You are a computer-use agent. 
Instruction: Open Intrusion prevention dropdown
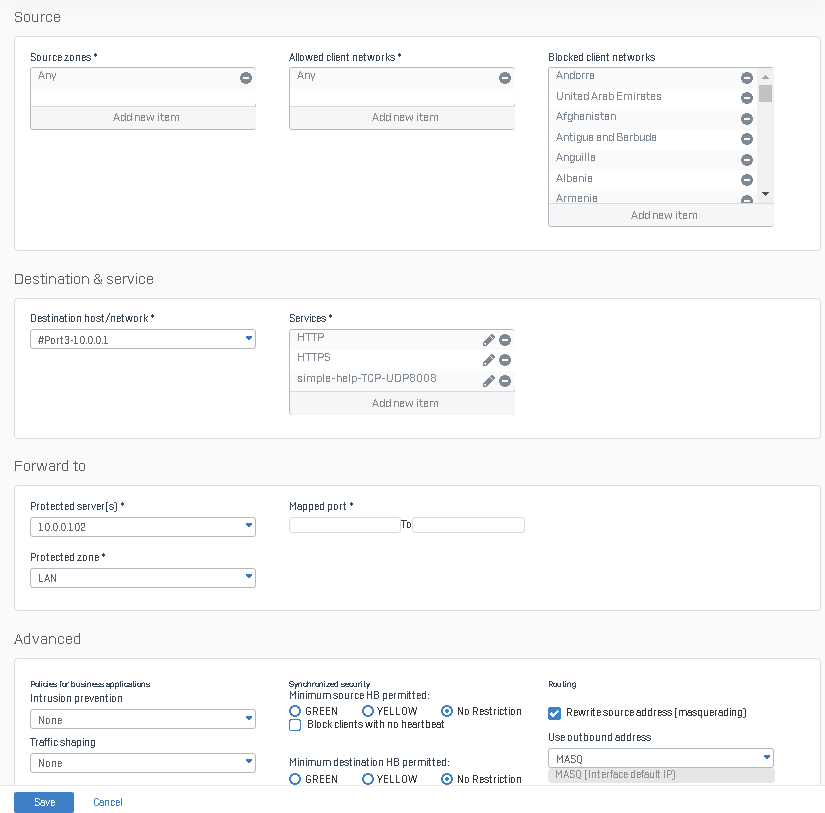click(143, 720)
